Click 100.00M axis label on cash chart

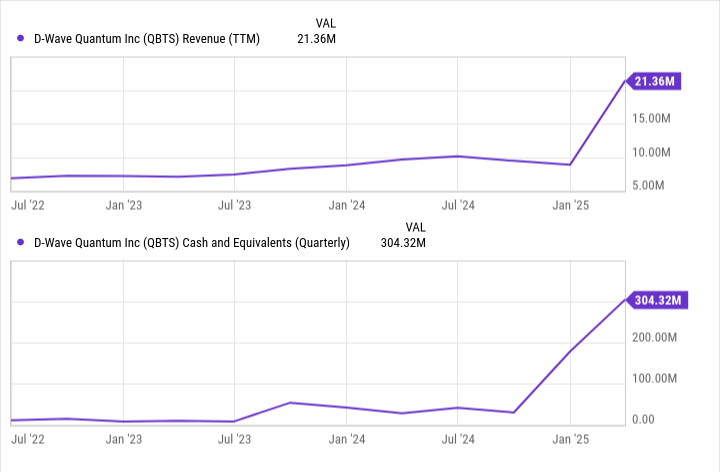654,378
